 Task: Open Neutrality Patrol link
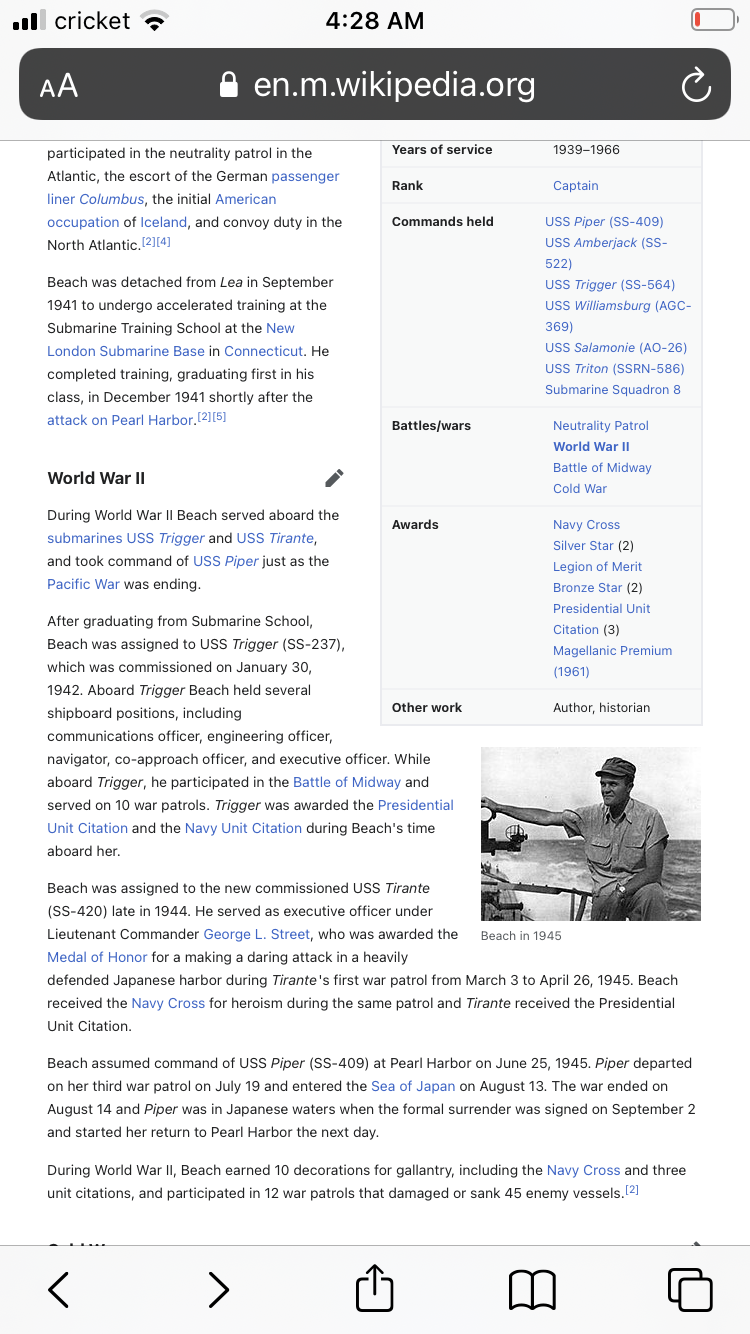(x=601, y=426)
